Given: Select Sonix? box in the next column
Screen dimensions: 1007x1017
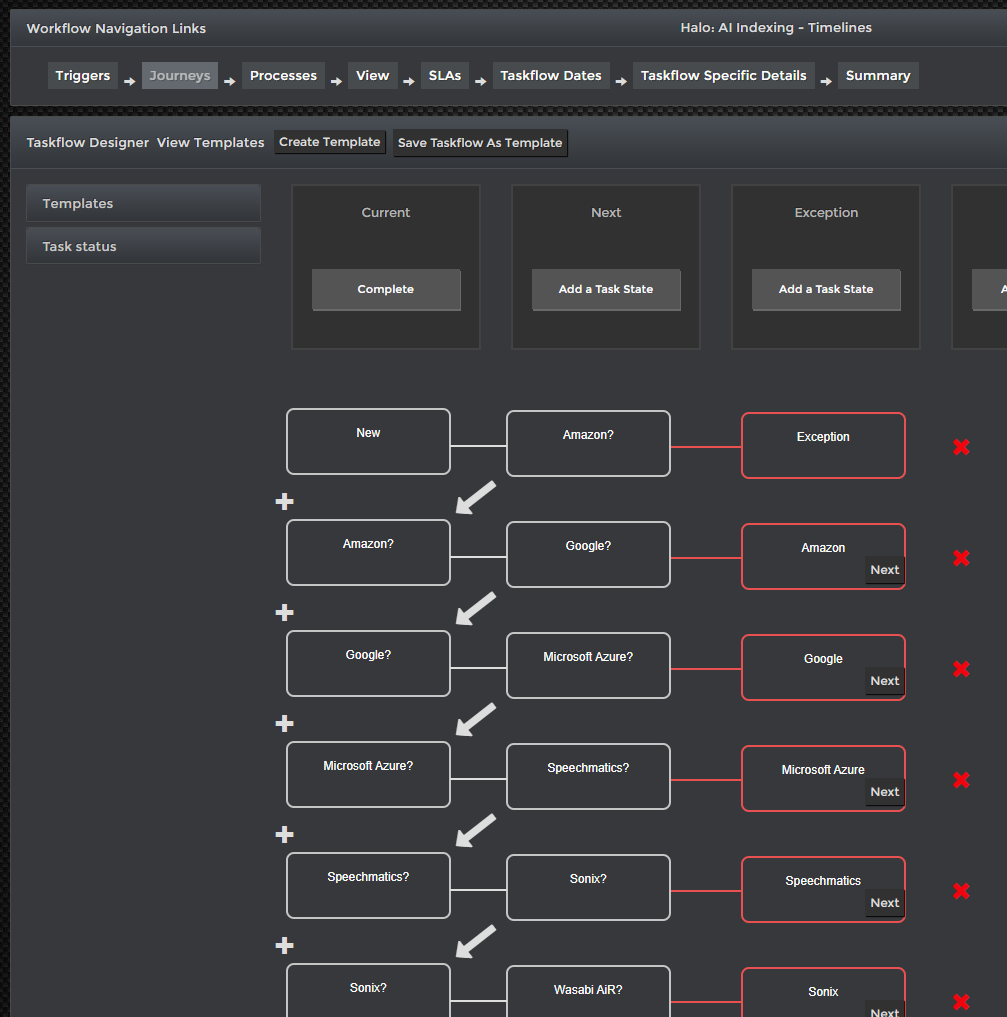Looking at the screenshot, I should pyautogui.click(x=588, y=887).
